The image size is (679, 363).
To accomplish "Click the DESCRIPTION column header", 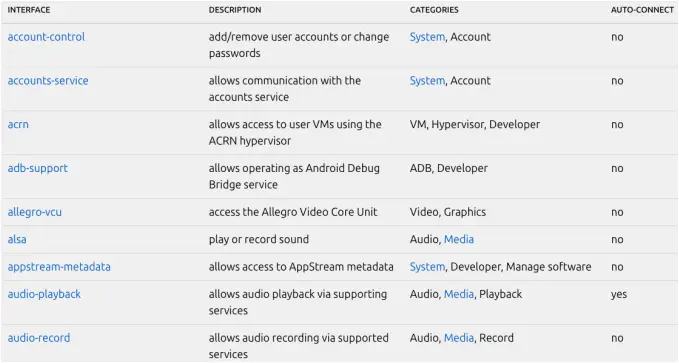I will pyautogui.click(x=235, y=10).
